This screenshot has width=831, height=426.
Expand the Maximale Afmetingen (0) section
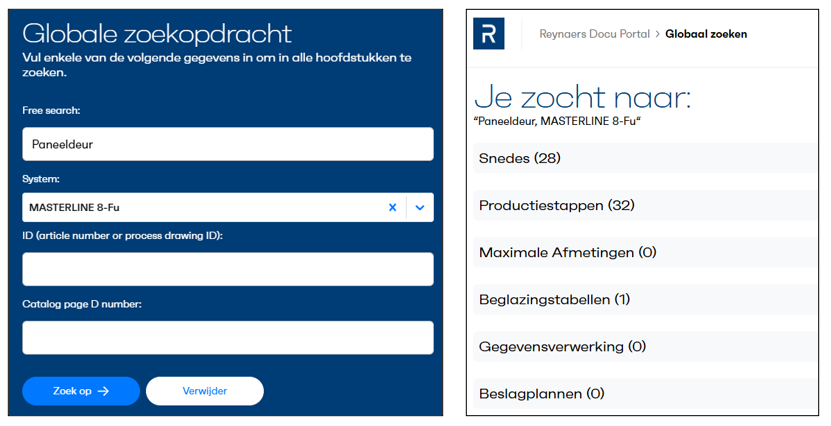click(645, 252)
